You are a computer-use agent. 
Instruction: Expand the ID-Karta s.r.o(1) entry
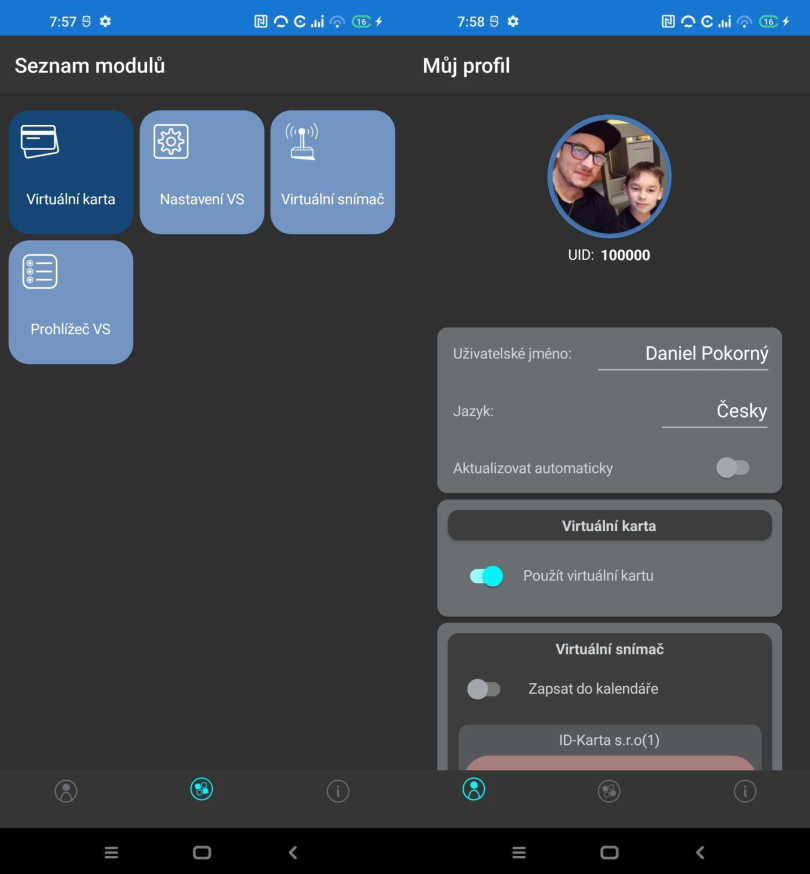point(609,741)
